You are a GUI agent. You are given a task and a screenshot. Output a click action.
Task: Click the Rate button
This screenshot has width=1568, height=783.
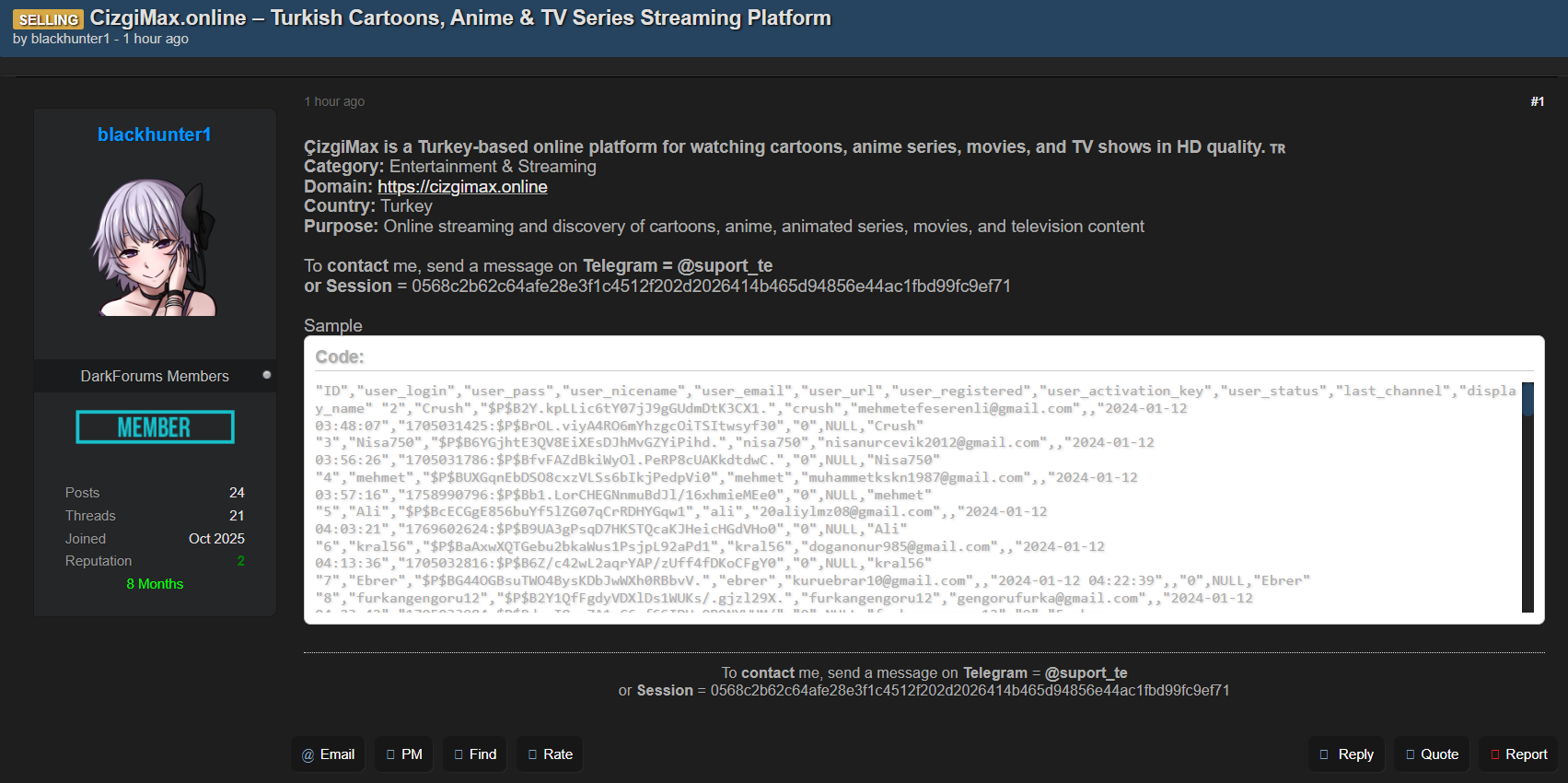pyautogui.click(x=550, y=754)
